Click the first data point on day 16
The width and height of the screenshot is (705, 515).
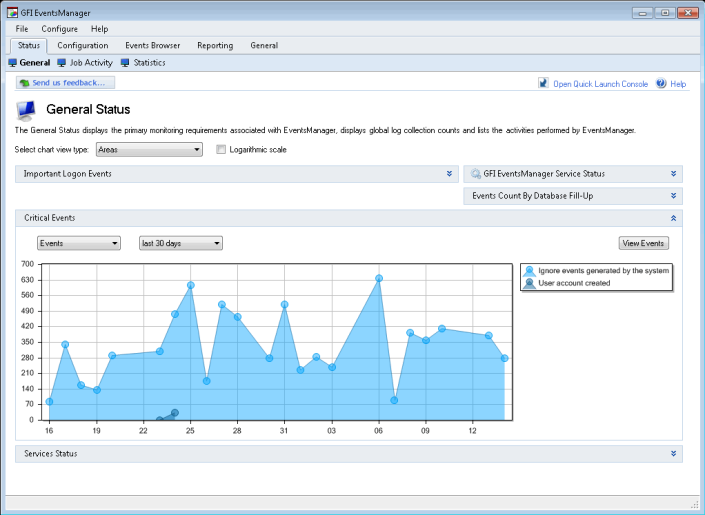(x=49, y=402)
